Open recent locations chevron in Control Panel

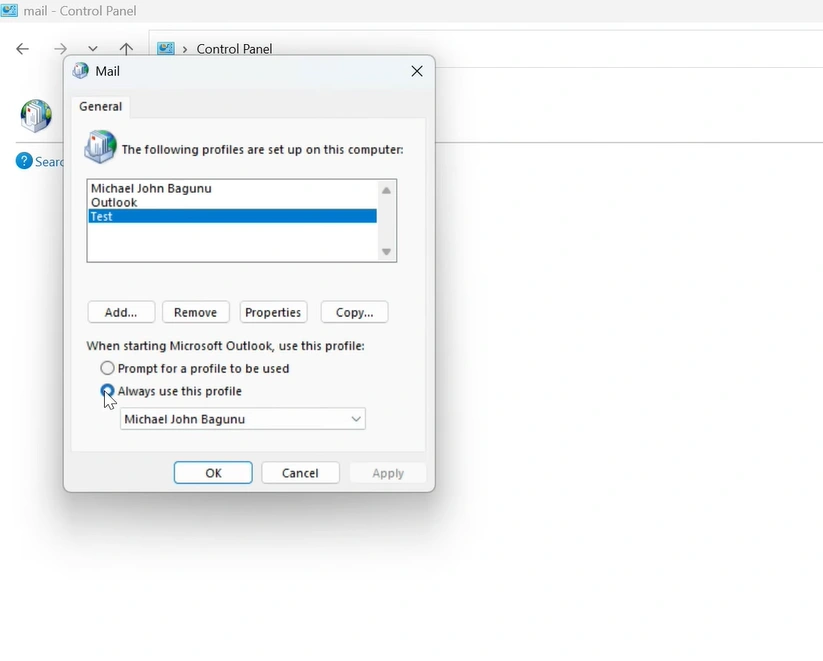(93, 49)
